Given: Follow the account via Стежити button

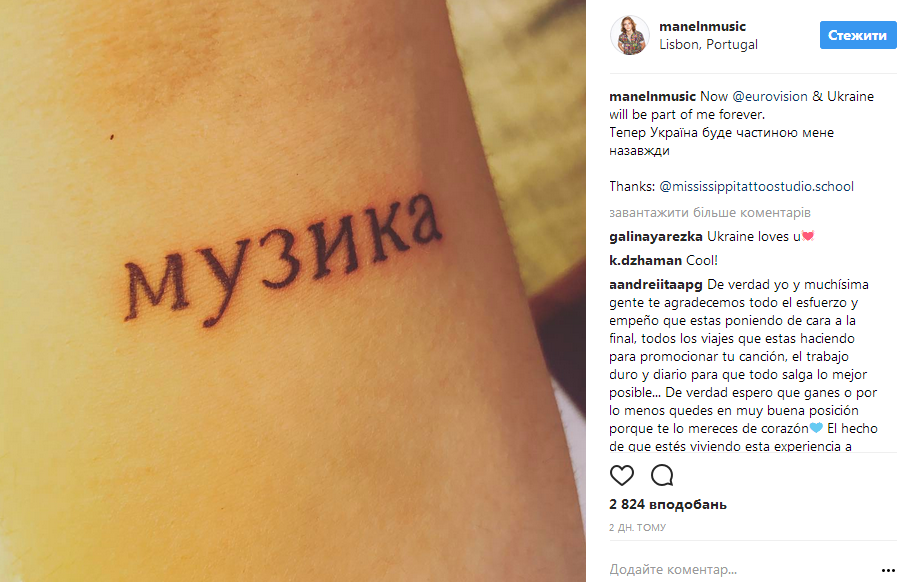Looking at the screenshot, I should (858, 35).
